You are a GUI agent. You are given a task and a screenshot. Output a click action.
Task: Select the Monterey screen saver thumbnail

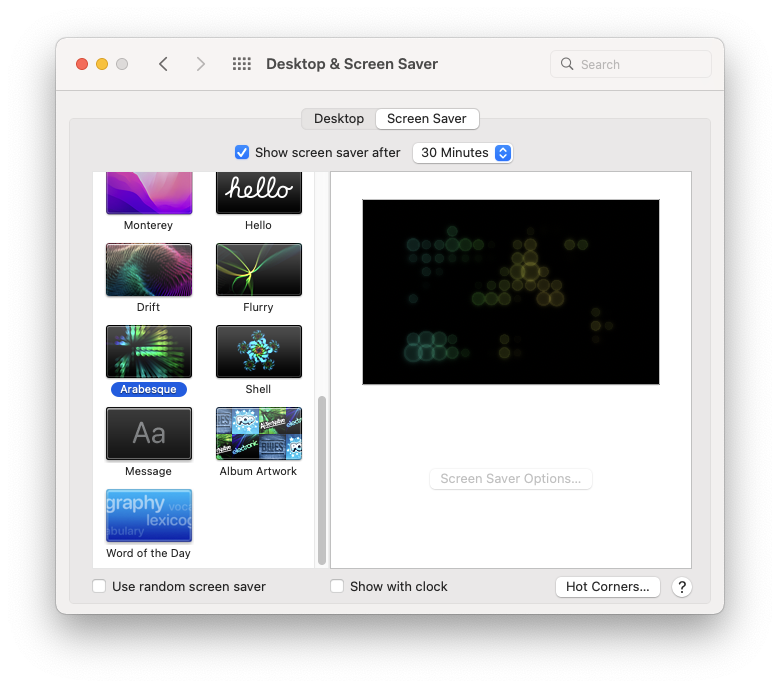click(149, 193)
